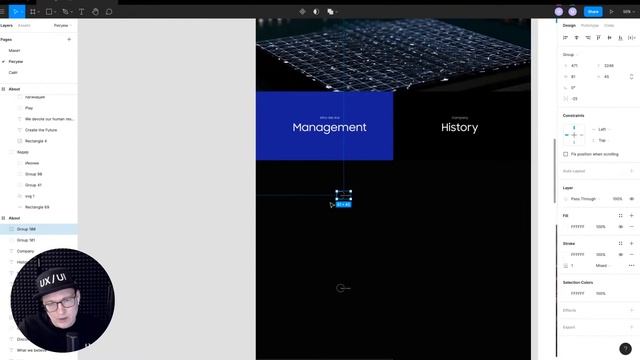Select Create the Future layer
The image size is (640, 360).
[x=41, y=130]
